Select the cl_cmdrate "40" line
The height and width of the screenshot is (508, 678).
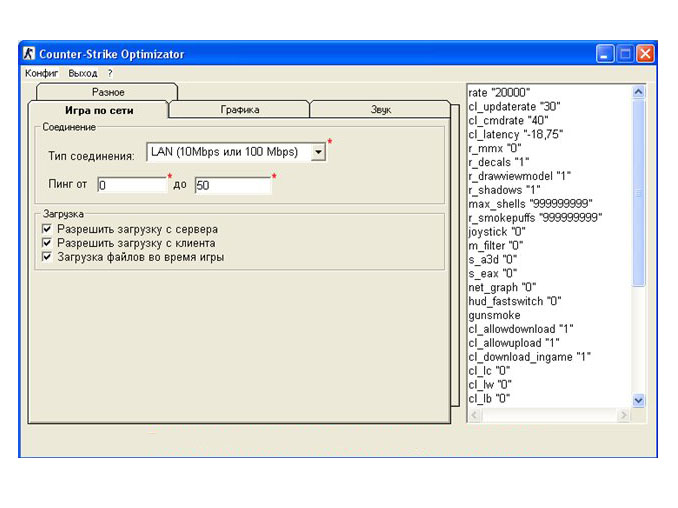click(x=508, y=120)
